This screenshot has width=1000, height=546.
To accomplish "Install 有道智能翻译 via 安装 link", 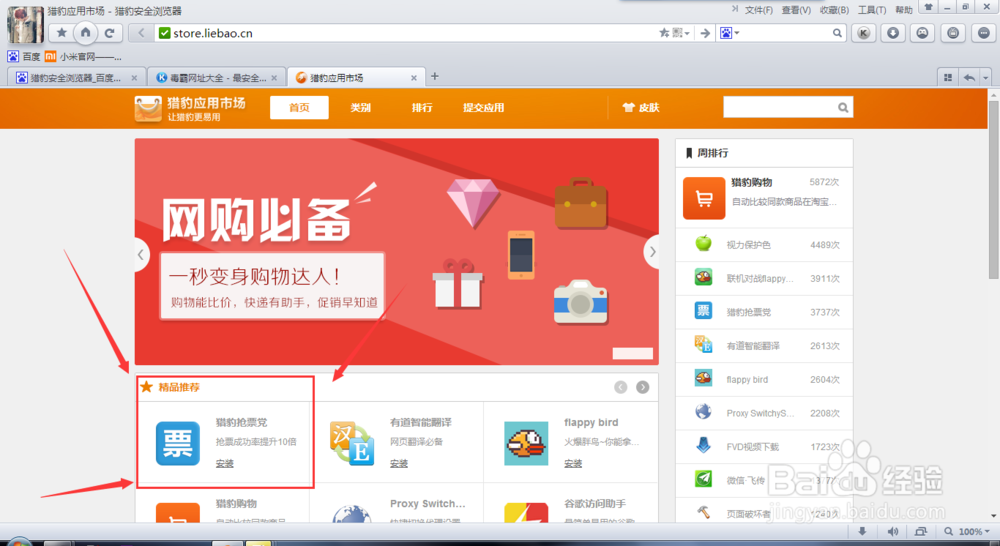I will click(399, 464).
